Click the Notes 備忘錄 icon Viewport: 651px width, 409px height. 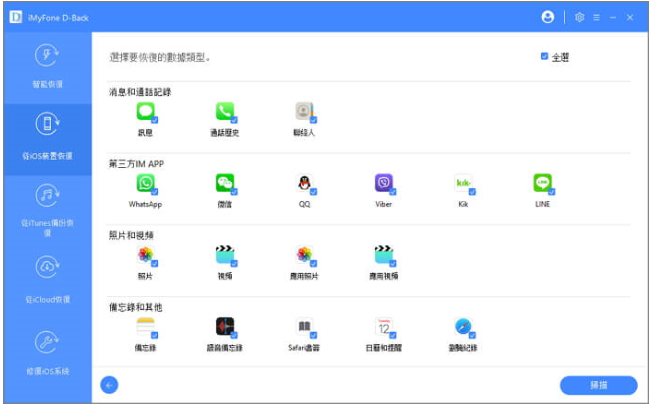pyautogui.click(x=145, y=326)
